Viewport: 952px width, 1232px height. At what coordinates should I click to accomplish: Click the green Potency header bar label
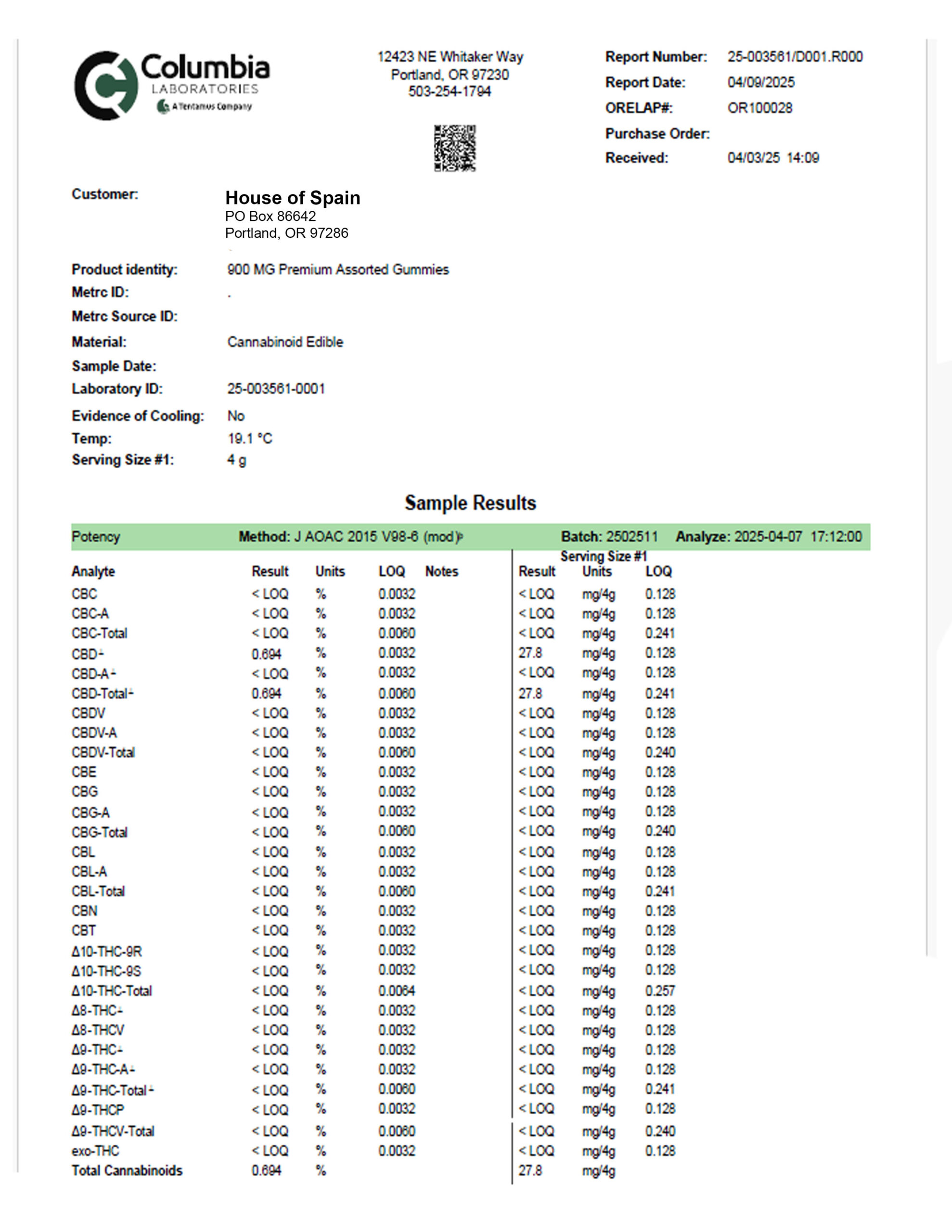(x=96, y=537)
